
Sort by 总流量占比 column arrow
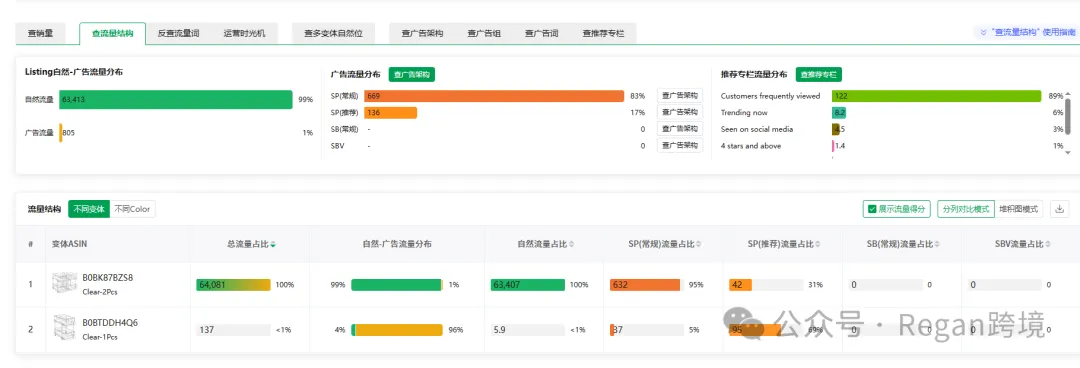point(273,244)
